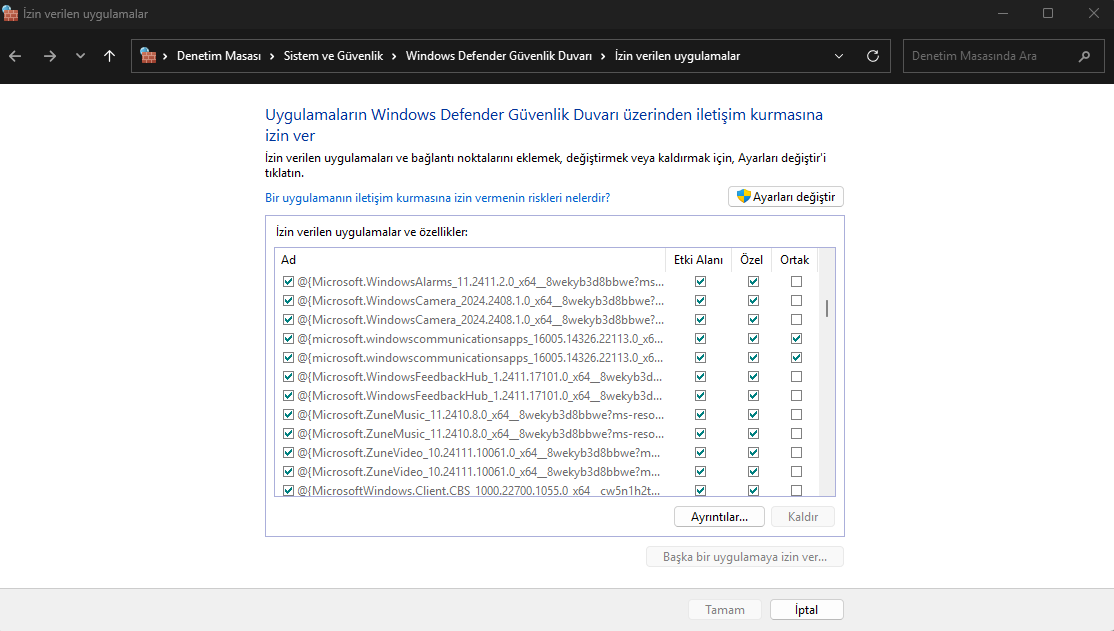Expand chevron after Denetim Masası breadcrumb
The height and width of the screenshot is (631, 1114).
[272, 56]
